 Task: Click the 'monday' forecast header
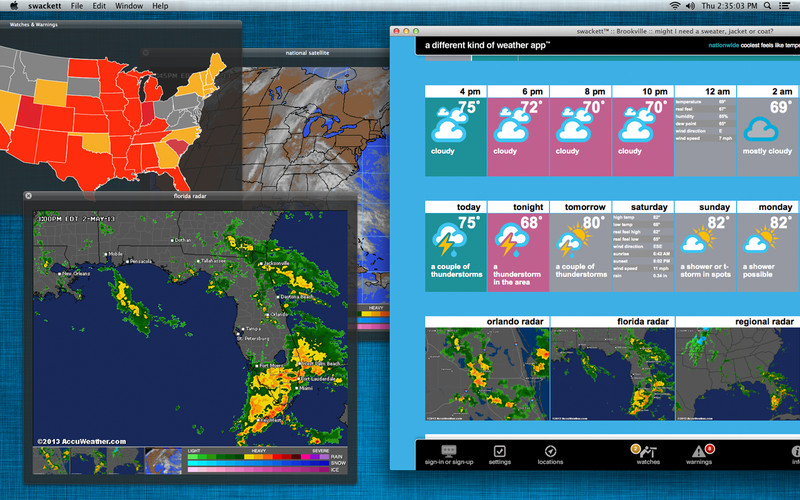[767, 207]
